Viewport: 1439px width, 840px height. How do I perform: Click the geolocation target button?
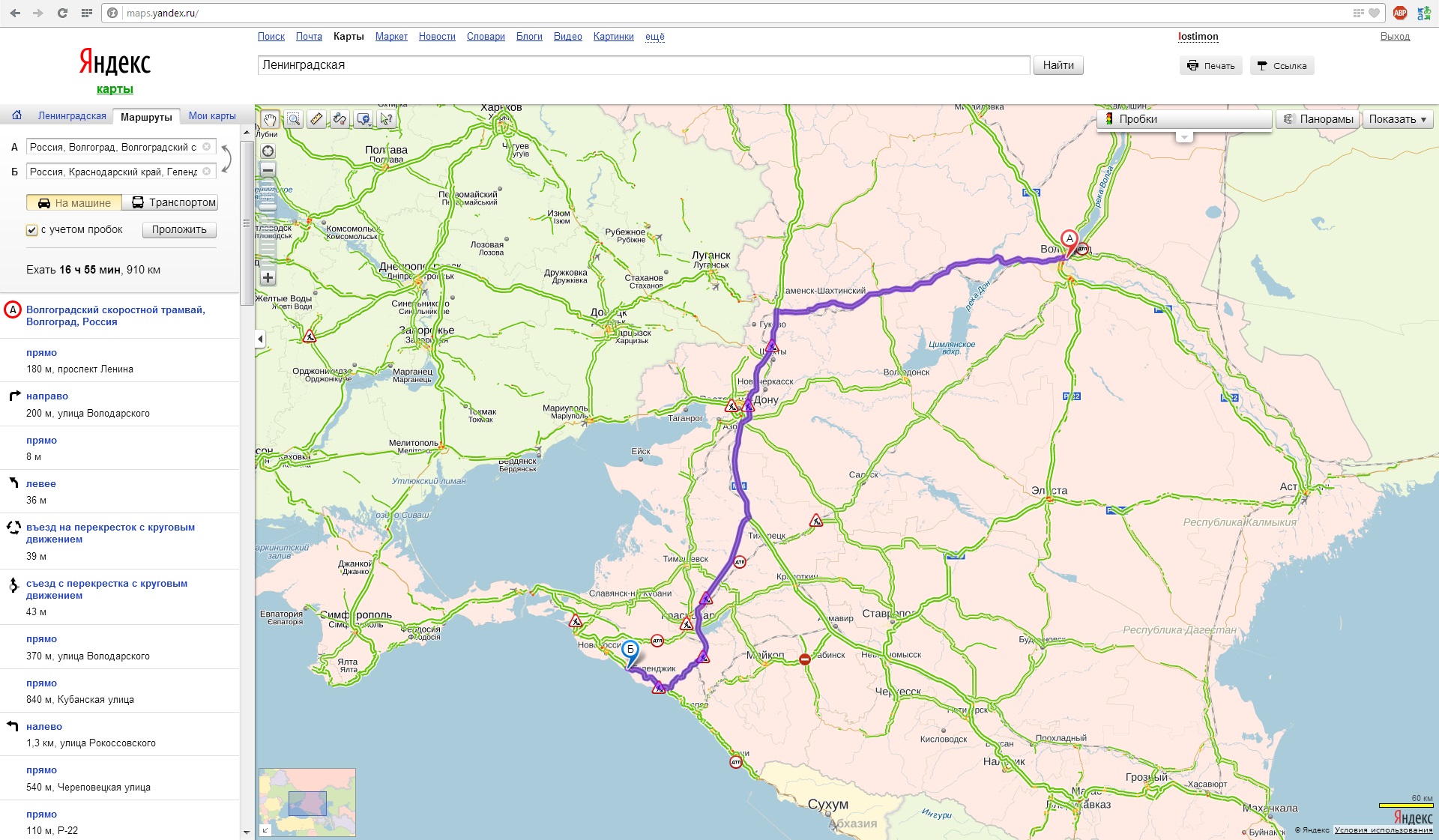click(x=268, y=151)
